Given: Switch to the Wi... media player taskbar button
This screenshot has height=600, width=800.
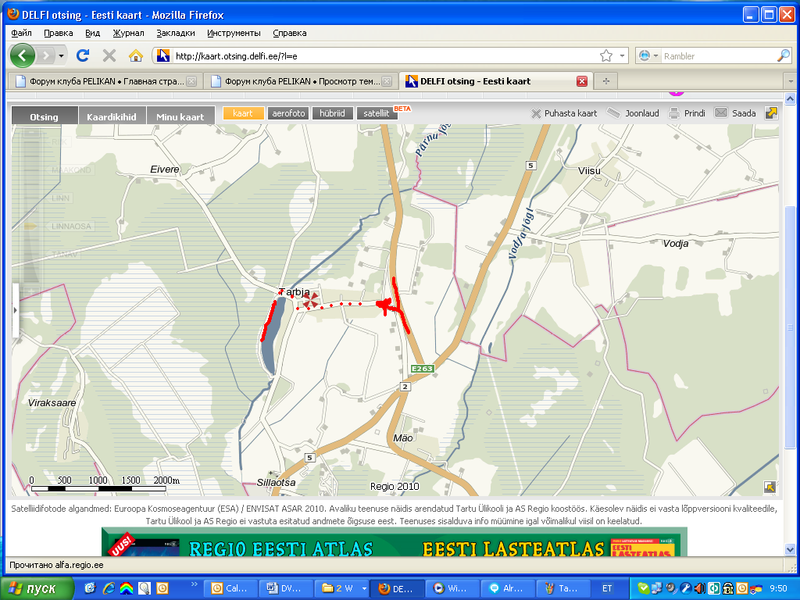Looking at the screenshot, I should pos(451,588).
